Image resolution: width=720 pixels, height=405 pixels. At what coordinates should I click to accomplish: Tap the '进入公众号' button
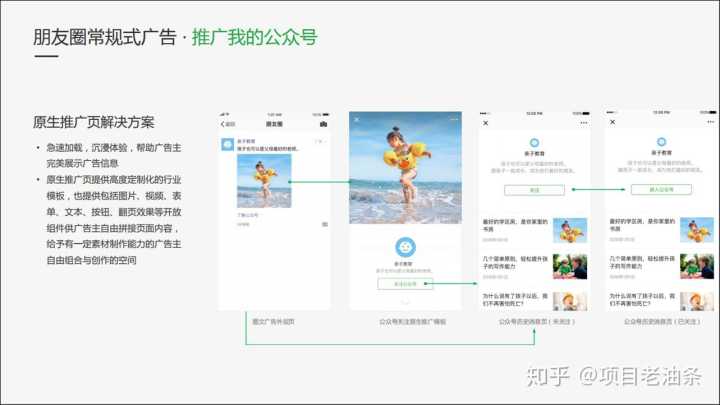pyautogui.click(x=661, y=189)
